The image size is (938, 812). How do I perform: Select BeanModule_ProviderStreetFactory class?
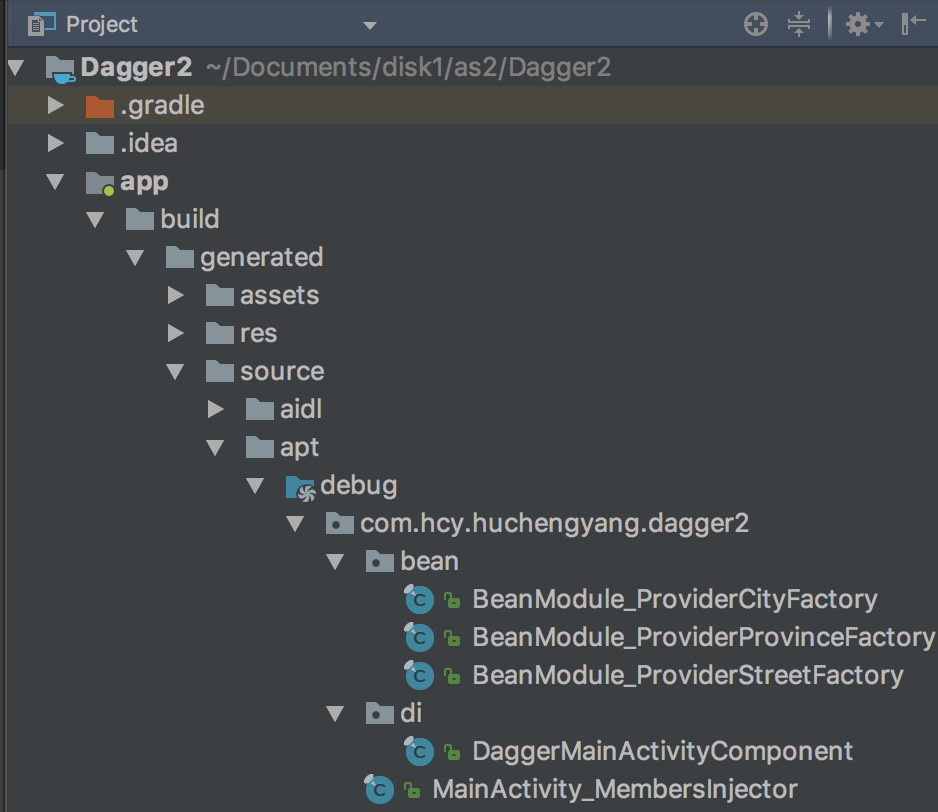[x=688, y=675]
